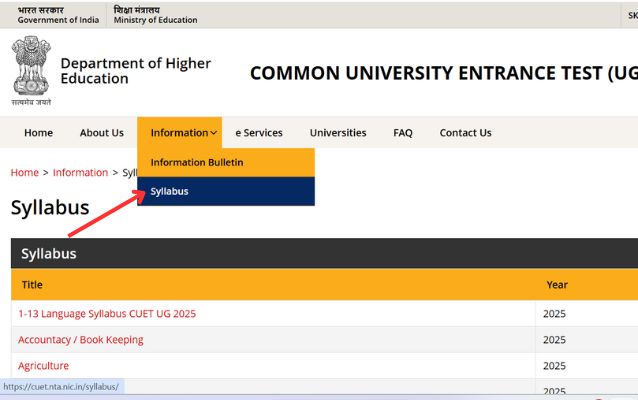Open the Agriculture syllabus link
Viewport: 638px width, 400px height.
(44, 366)
